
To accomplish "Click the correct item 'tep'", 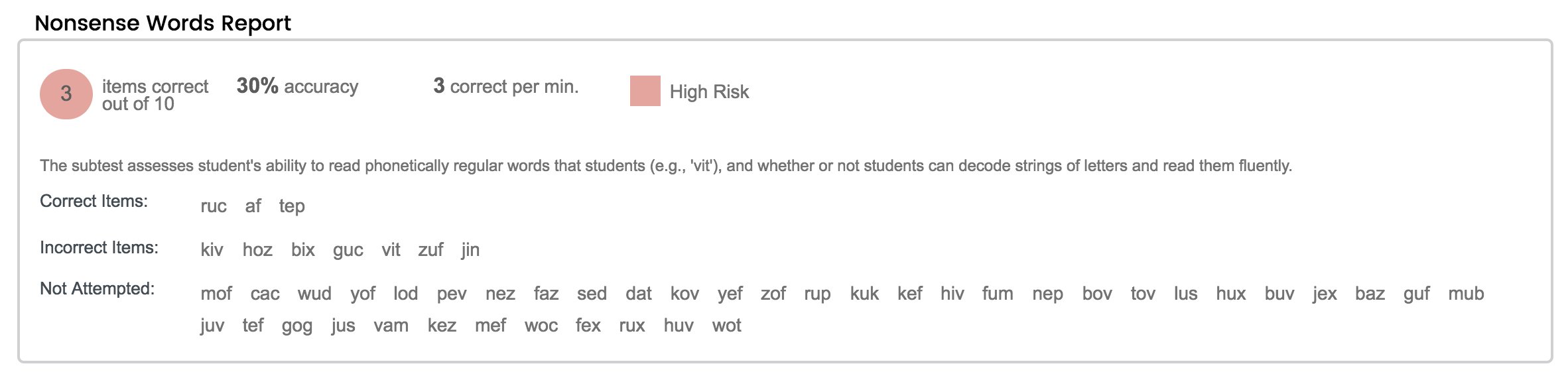I will (292, 206).
